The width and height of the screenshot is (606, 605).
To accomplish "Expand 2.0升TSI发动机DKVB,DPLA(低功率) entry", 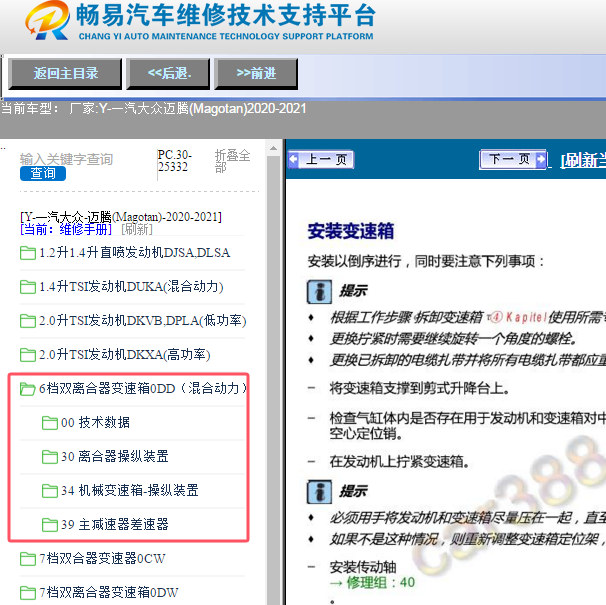I will tap(143, 320).
